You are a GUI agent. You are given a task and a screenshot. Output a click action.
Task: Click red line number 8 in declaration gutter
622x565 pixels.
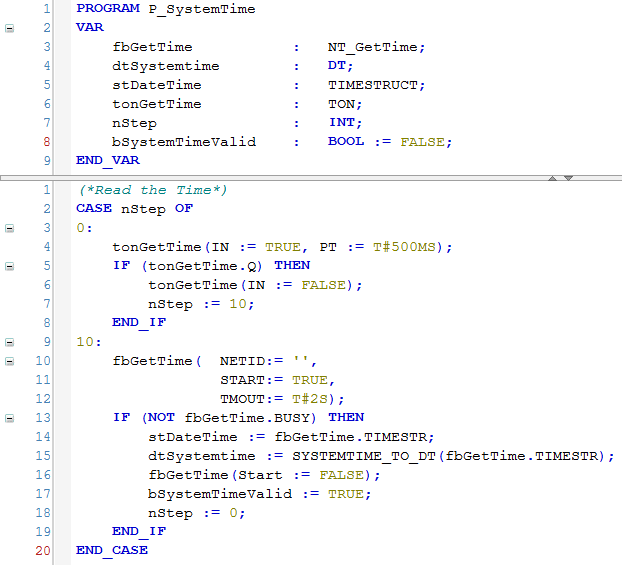[x=47, y=142]
